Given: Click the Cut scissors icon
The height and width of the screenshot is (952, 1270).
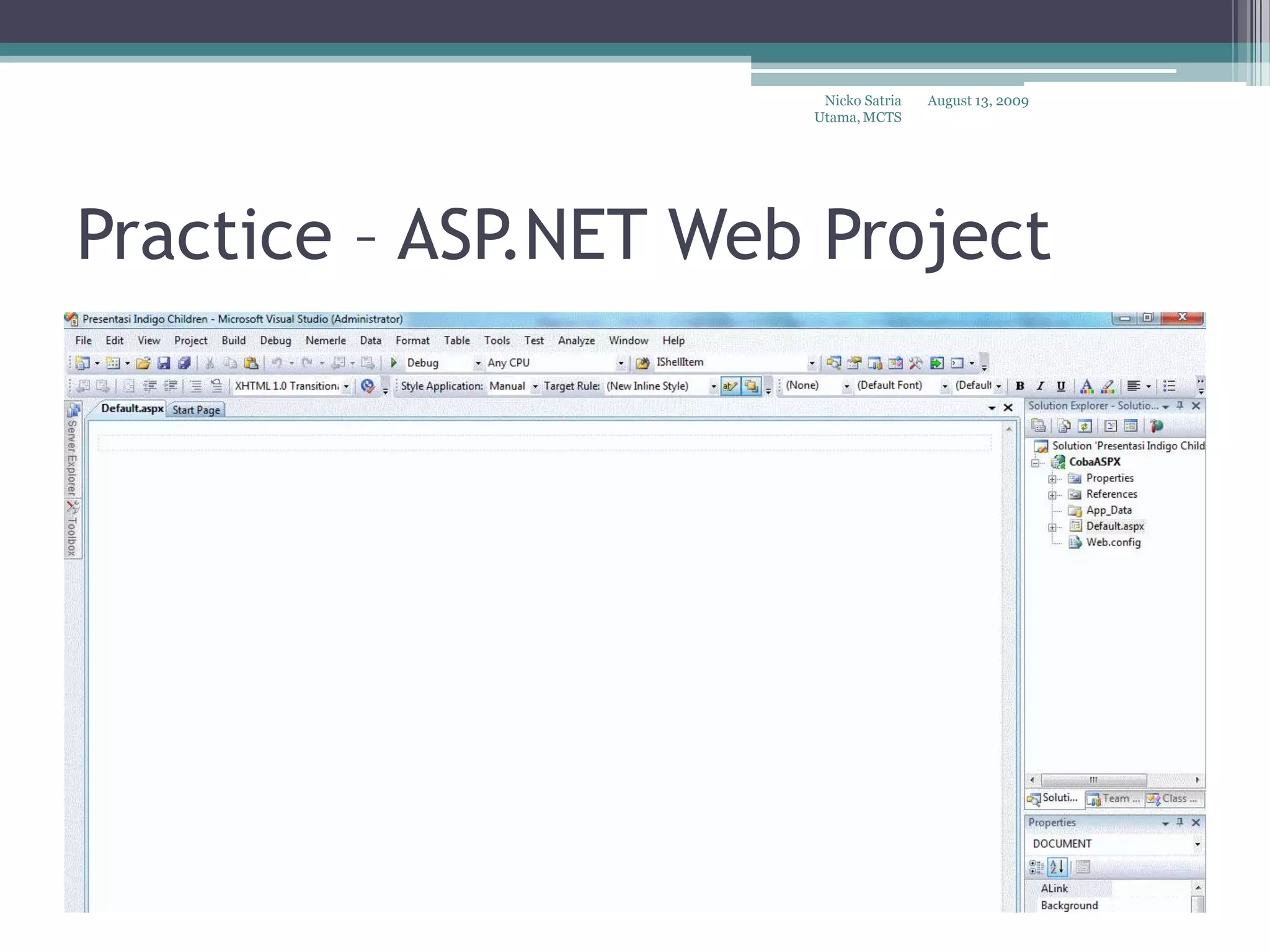Looking at the screenshot, I should tap(210, 363).
